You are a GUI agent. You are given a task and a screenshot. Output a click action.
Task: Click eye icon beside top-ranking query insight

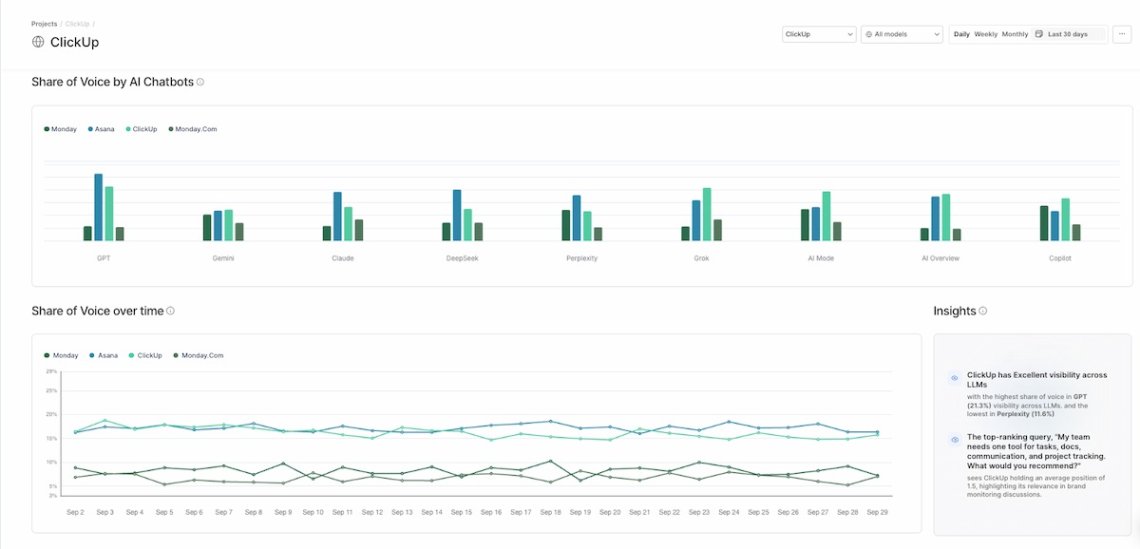[955, 440]
